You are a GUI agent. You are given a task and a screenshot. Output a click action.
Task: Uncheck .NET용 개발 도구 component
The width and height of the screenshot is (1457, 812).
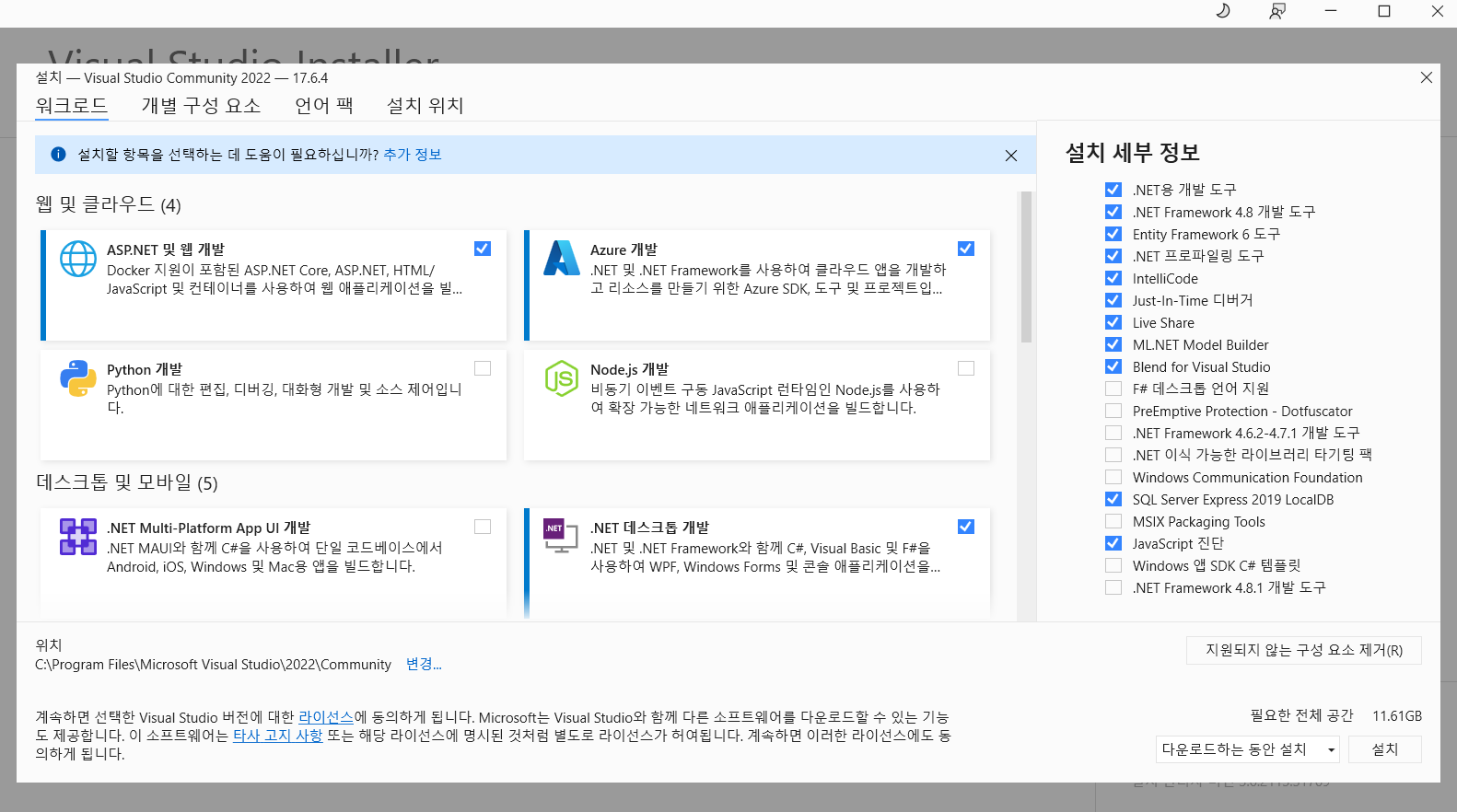tap(1113, 190)
